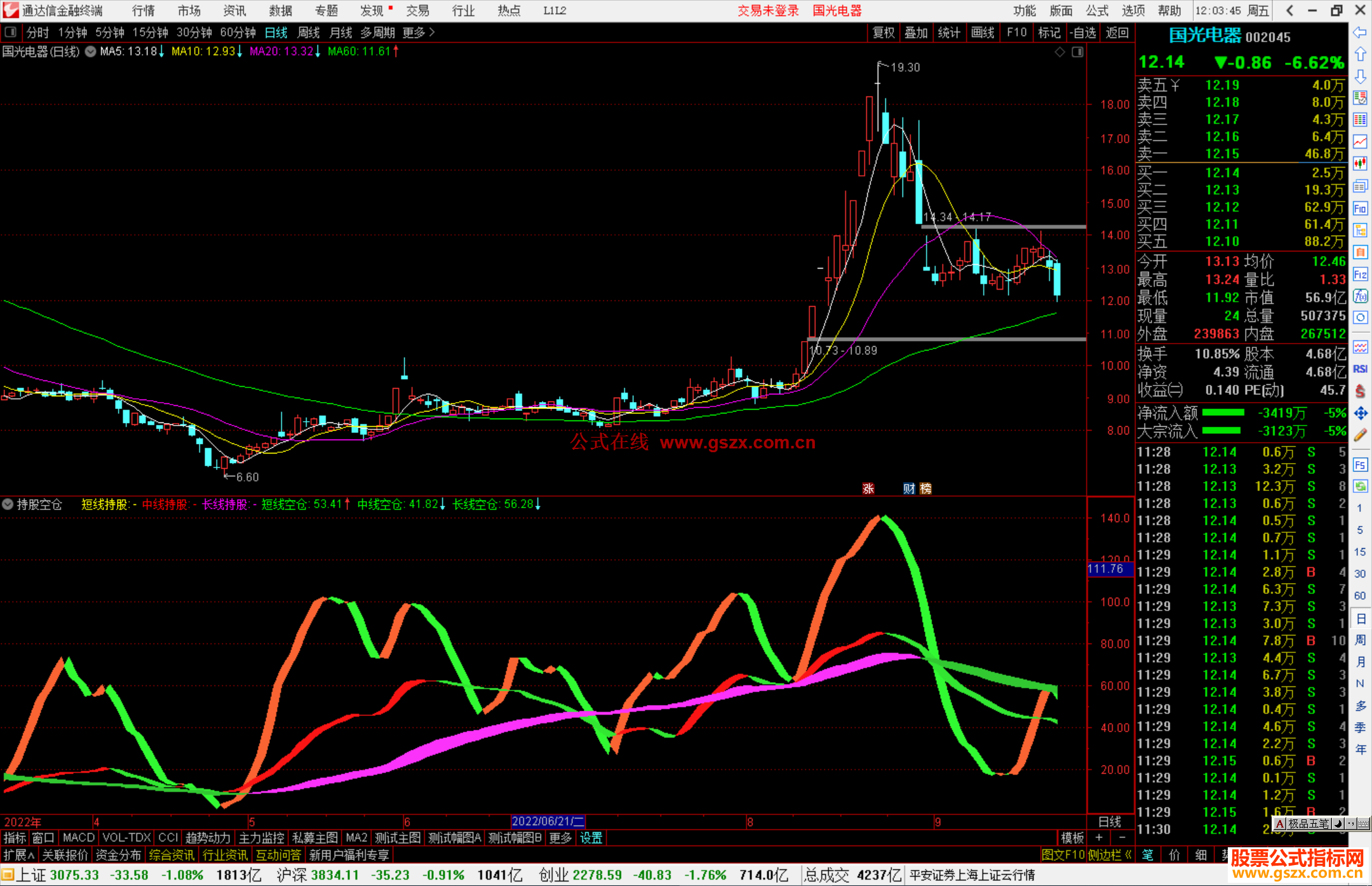The image size is (1372, 886).
Task: Click the 交易未登录 login link
Action: coord(768,11)
